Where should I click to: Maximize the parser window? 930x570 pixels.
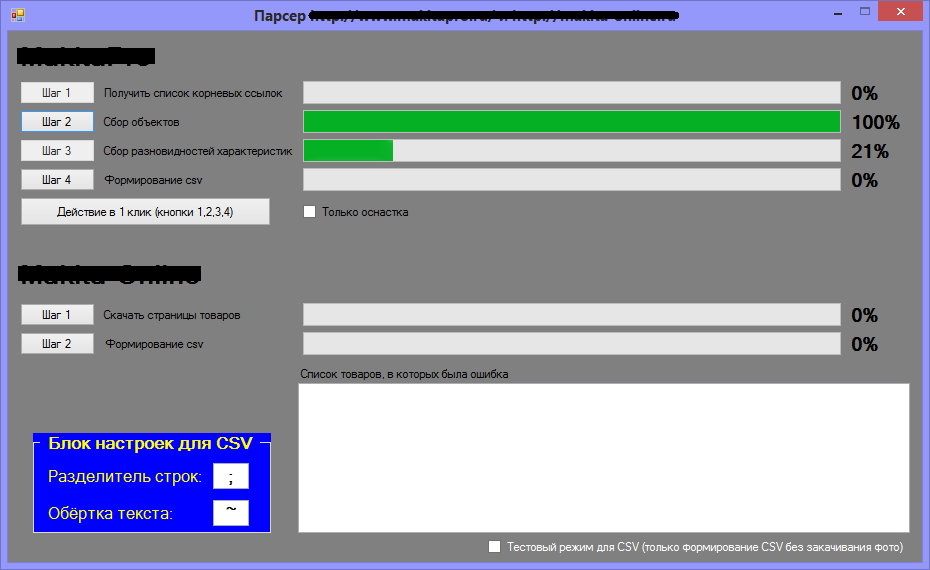(864, 12)
